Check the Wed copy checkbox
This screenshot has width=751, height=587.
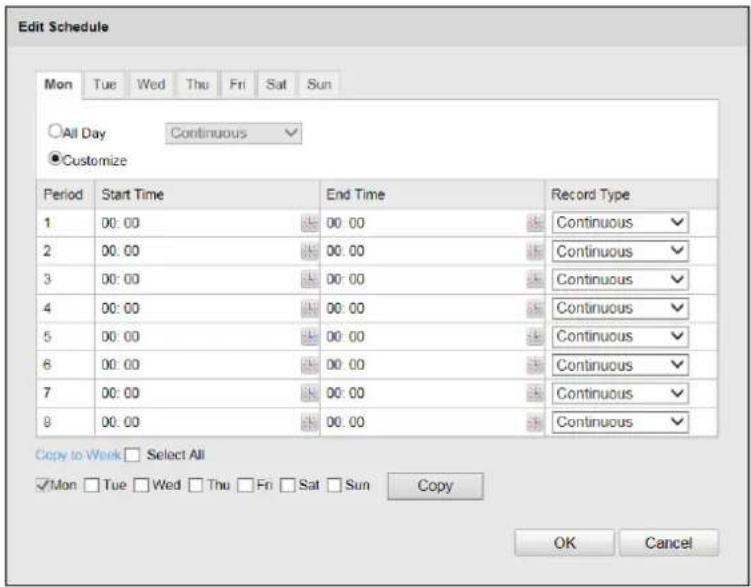[141, 485]
